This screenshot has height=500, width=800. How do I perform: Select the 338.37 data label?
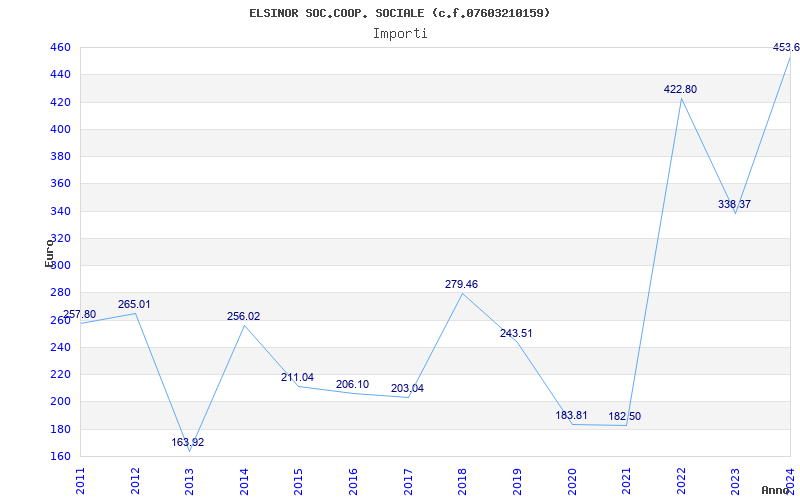pos(734,205)
